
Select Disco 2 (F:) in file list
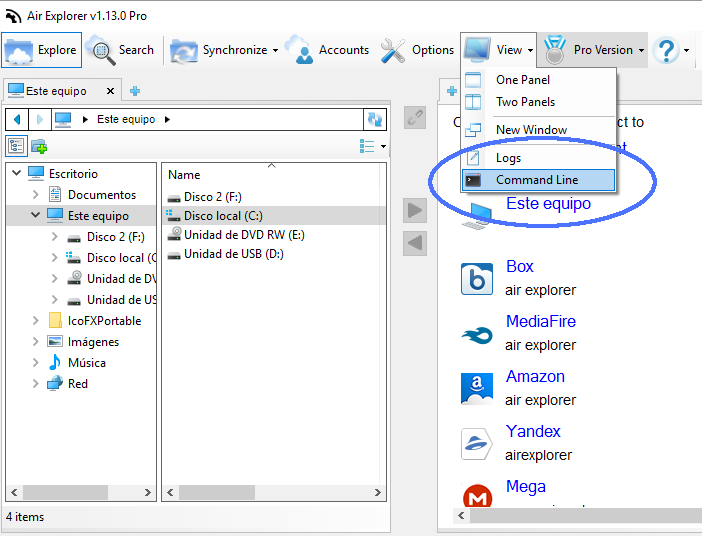click(x=273, y=197)
